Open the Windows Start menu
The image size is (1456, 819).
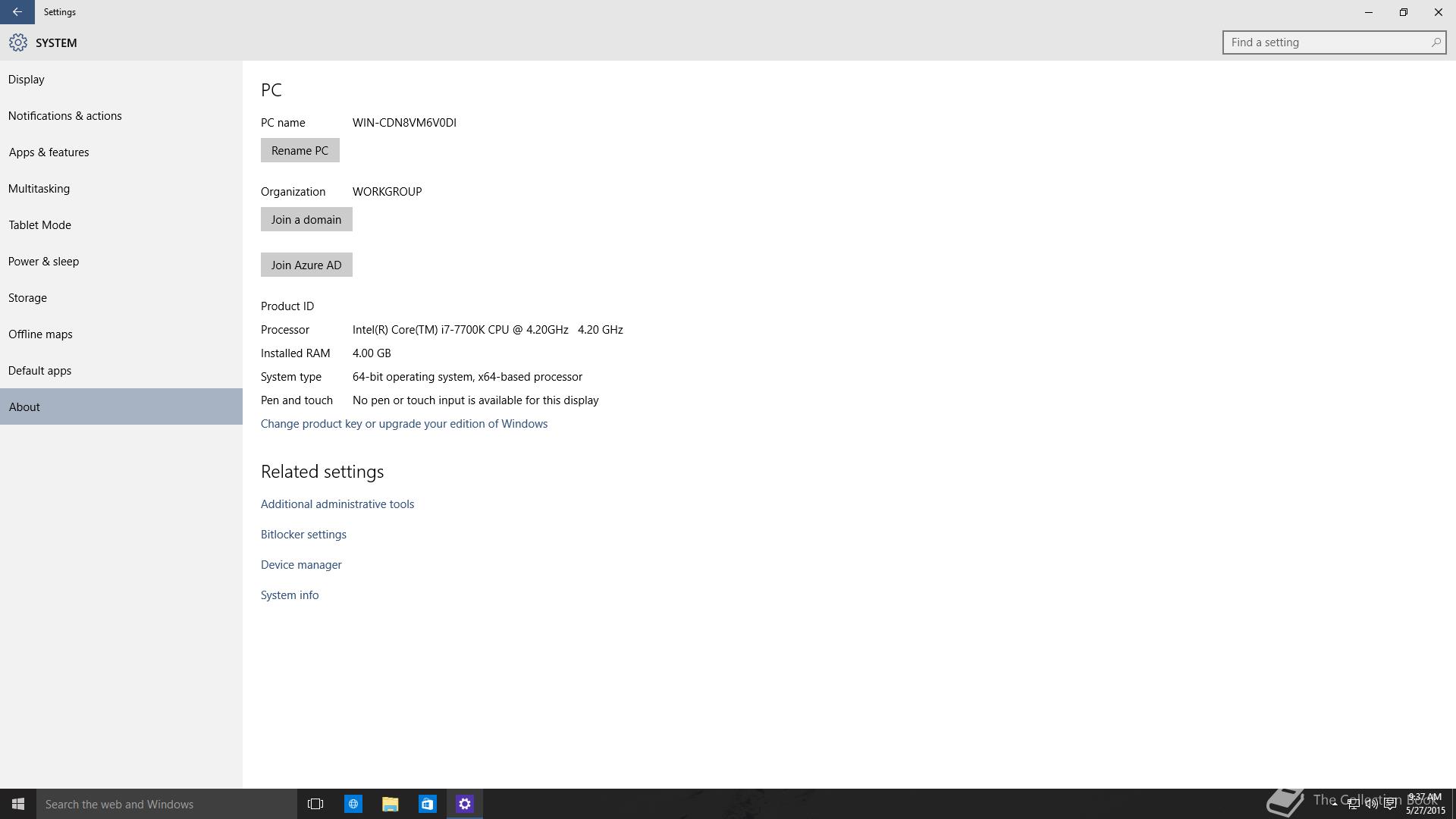(x=18, y=804)
